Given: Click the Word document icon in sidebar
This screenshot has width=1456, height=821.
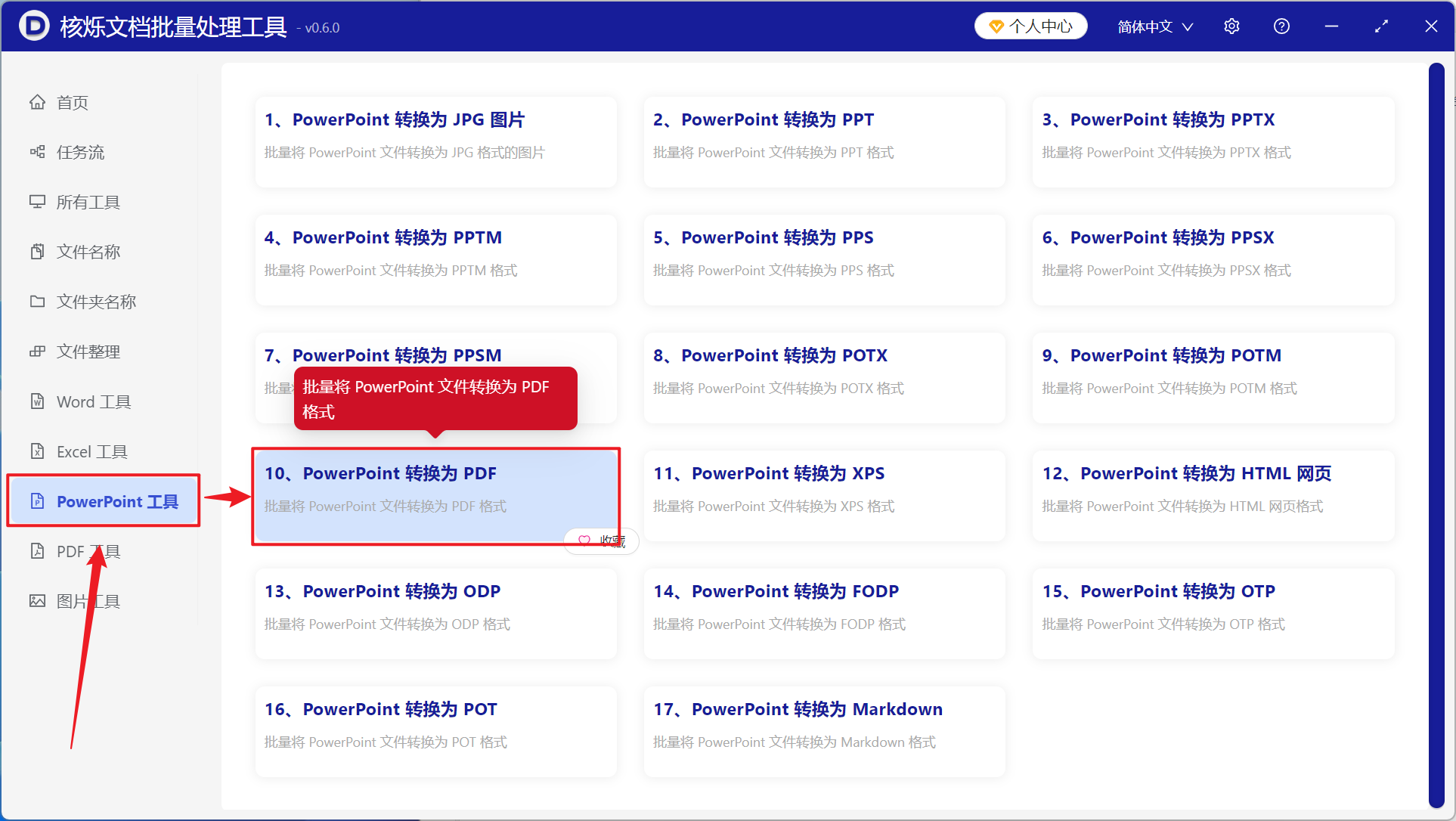Looking at the screenshot, I should (37, 401).
